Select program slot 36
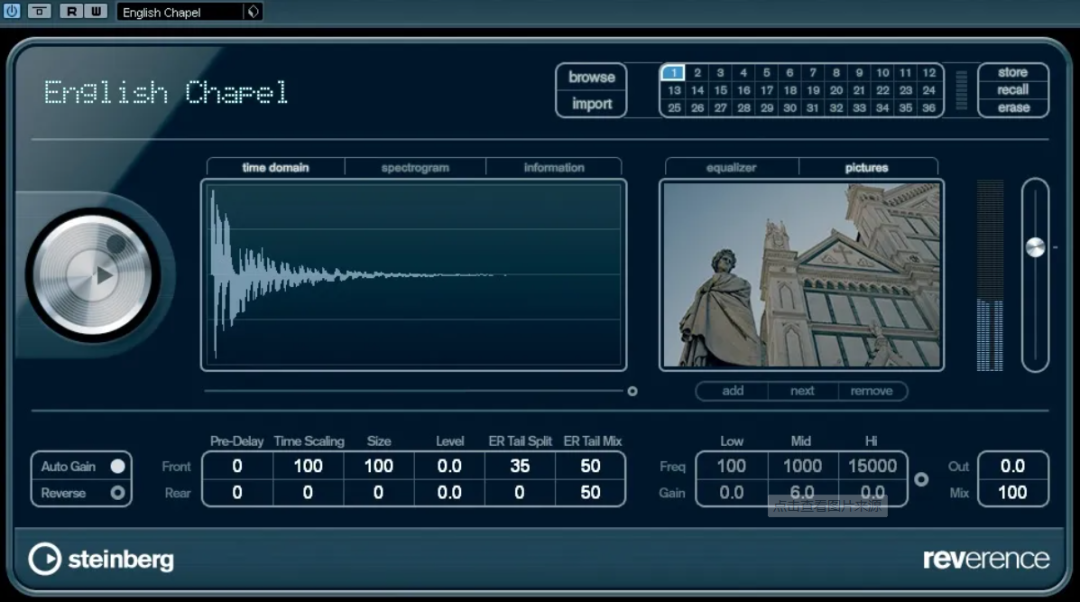 click(929, 108)
